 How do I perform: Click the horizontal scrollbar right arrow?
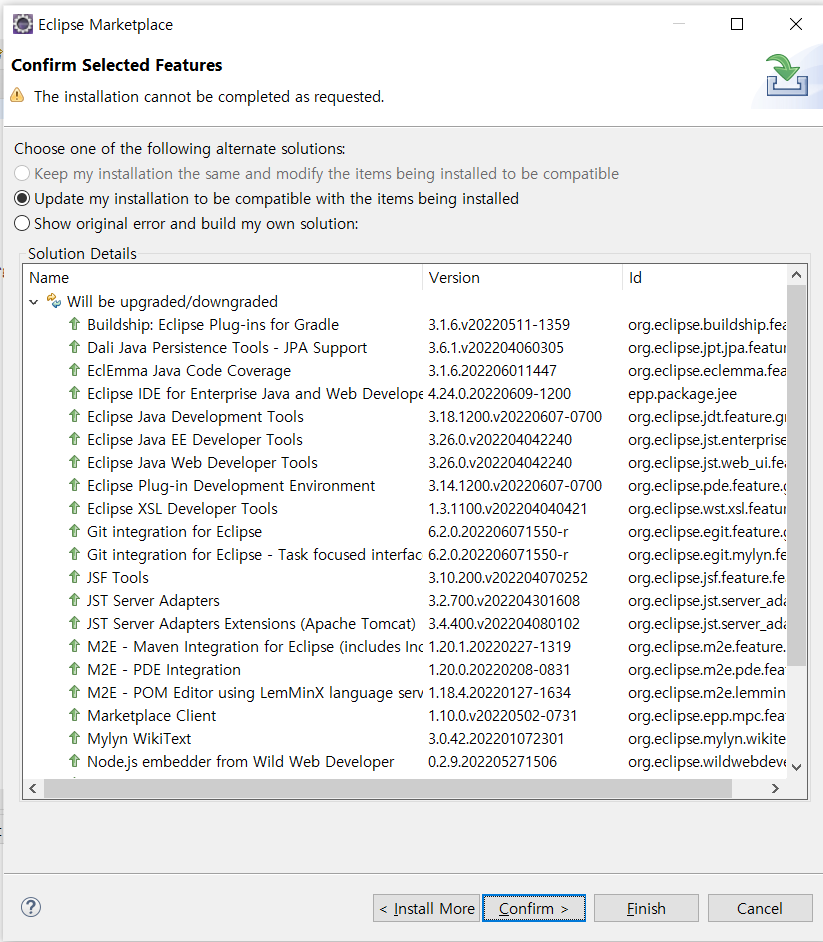click(x=775, y=788)
